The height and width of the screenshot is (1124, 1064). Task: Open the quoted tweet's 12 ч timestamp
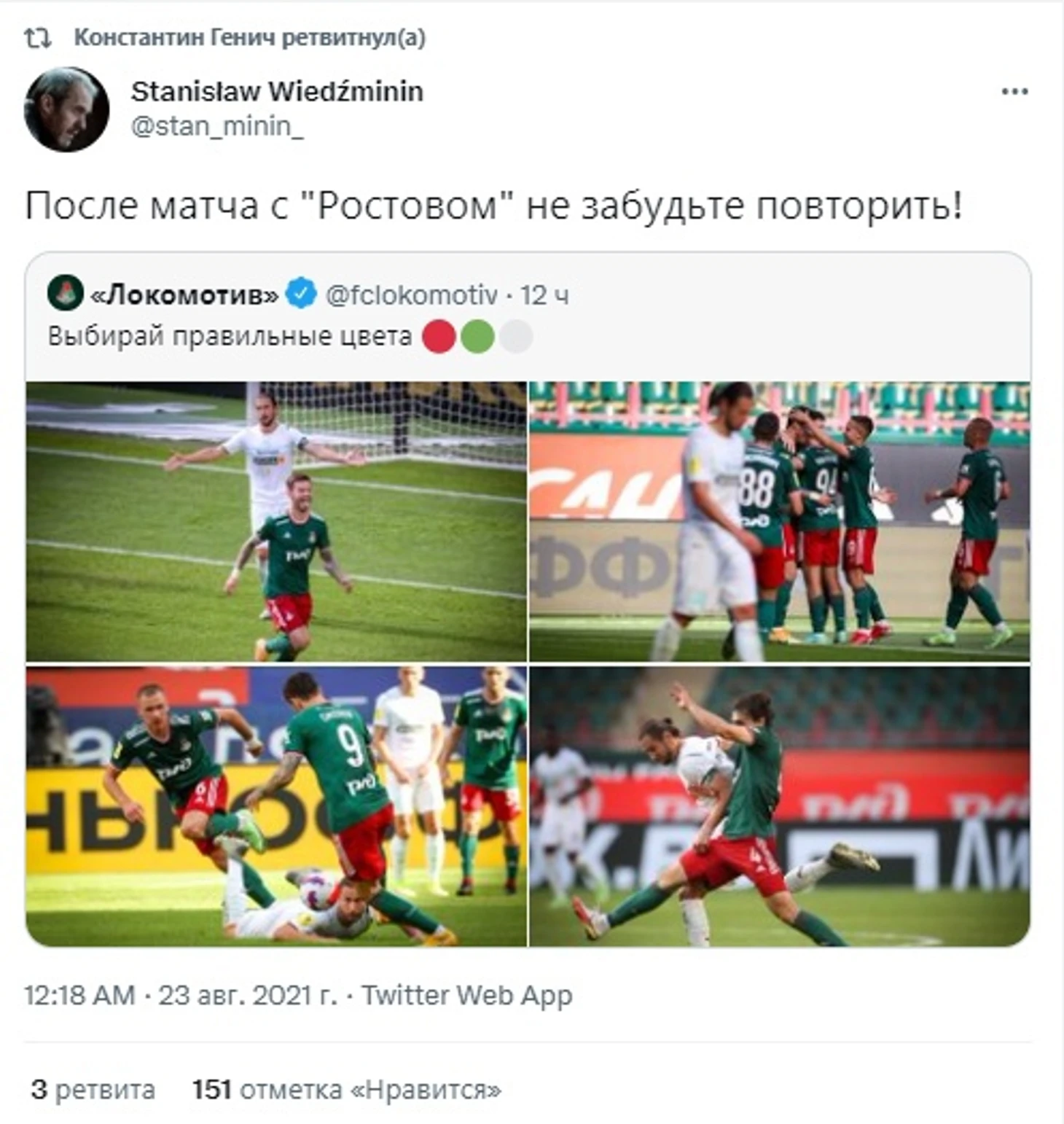coord(544,294)
